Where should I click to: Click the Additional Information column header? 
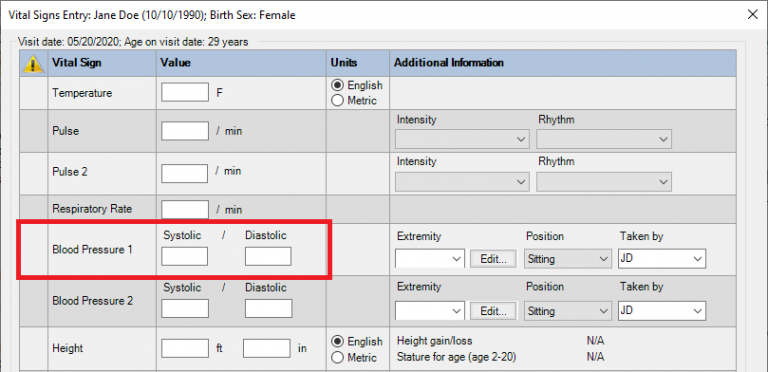click(x=563, y=63)
